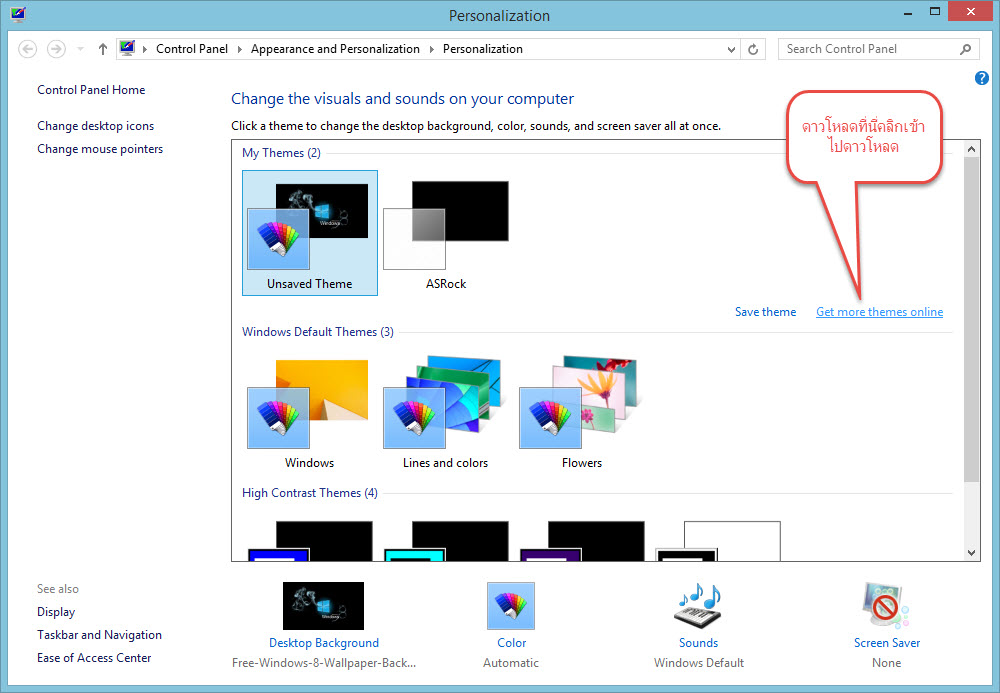The height and width of the screenshot is (693, 1000).
Task: Open Change desktop icons link
Action: (96, 126)
